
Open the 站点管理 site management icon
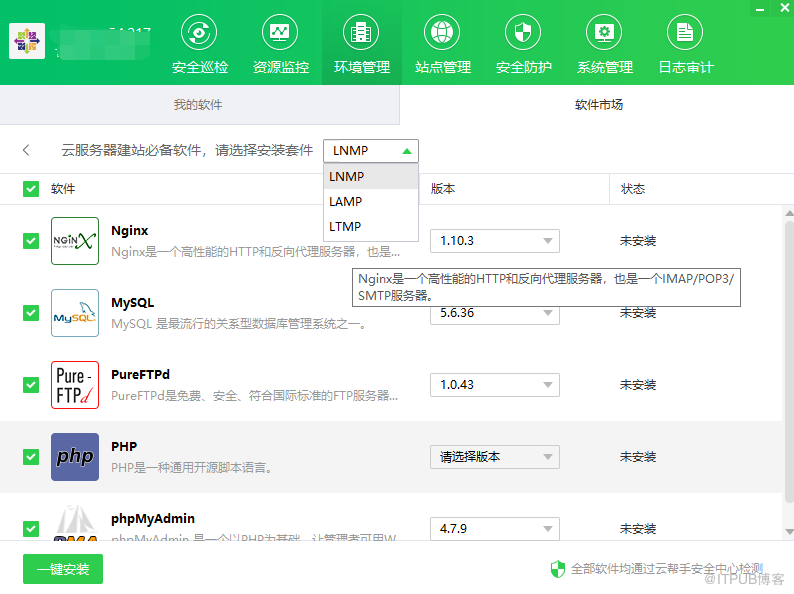pos(442,33)
